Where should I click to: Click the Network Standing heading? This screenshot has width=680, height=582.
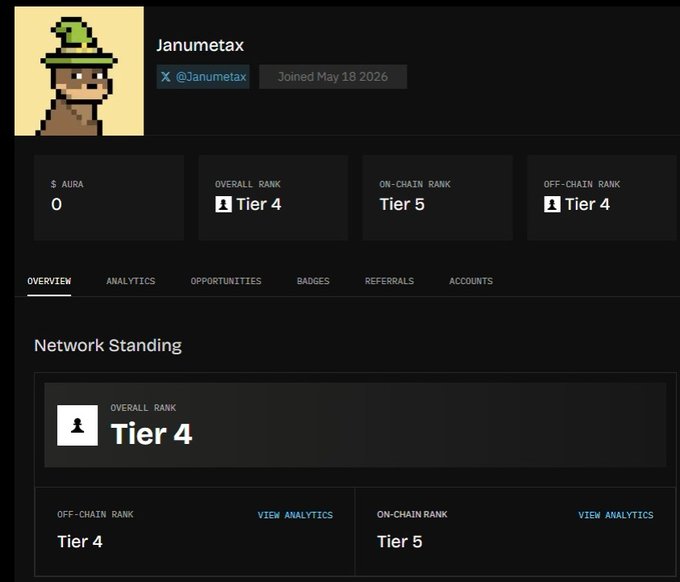(x=108, y=346)
